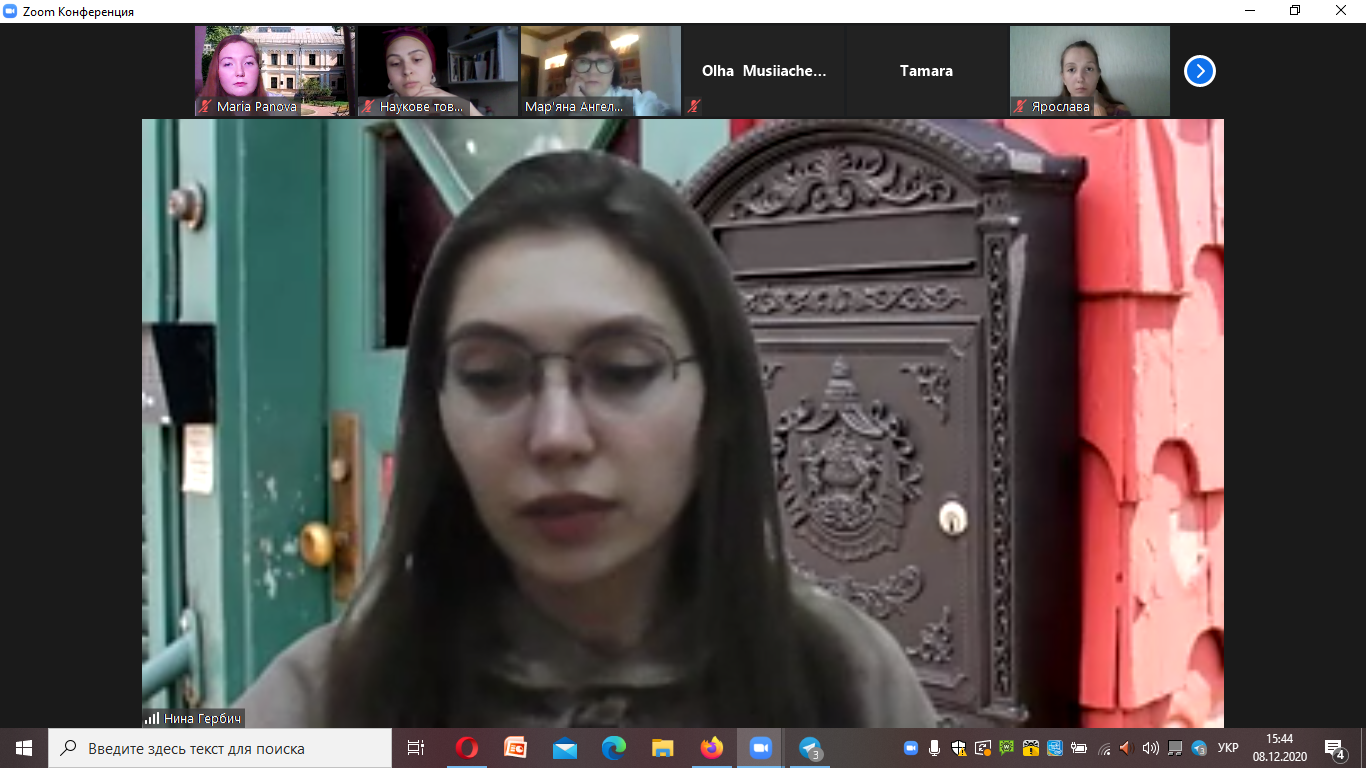Open PowerPoint from taskbar
This screenshot has width=1366, height=768.
pos(516,748)
